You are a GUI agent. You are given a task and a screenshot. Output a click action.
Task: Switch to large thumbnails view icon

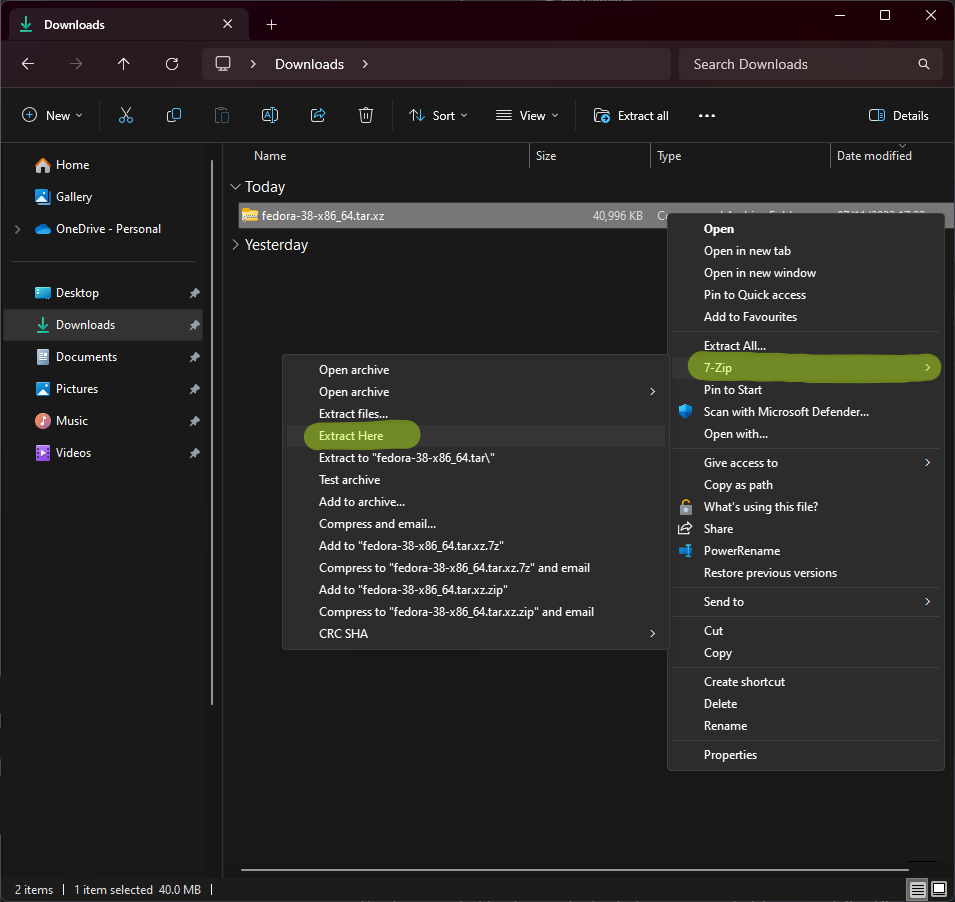pos(938,889)
